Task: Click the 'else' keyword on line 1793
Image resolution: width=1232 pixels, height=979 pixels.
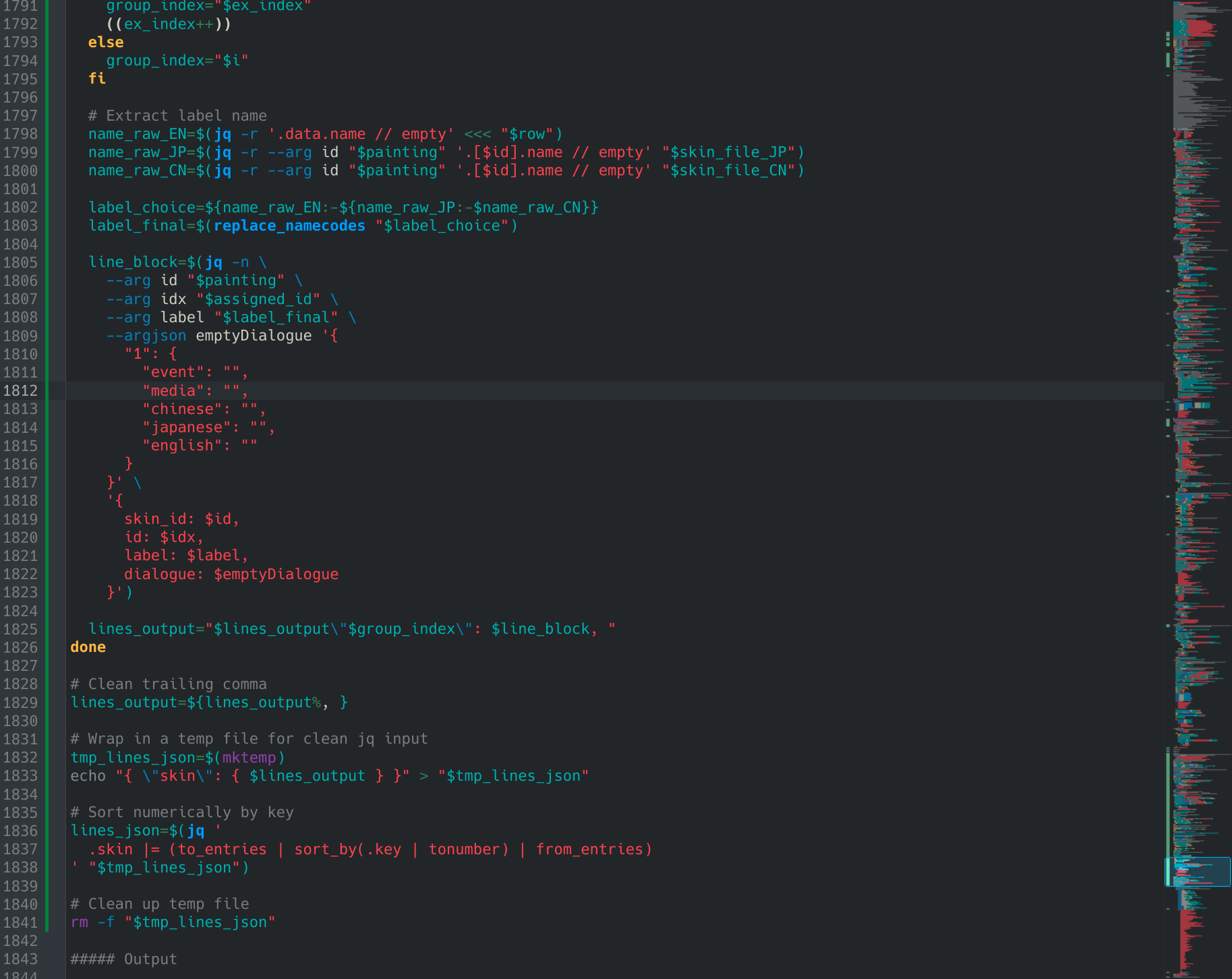Action: point(106,42)
